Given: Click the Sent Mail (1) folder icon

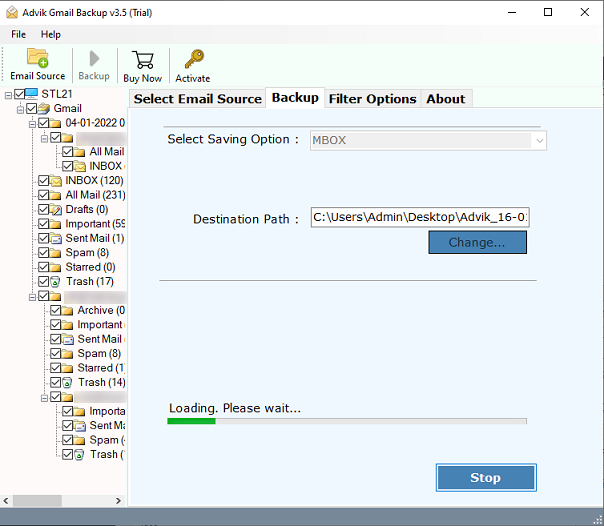Looking at the screenshot, I should [56, 238].
